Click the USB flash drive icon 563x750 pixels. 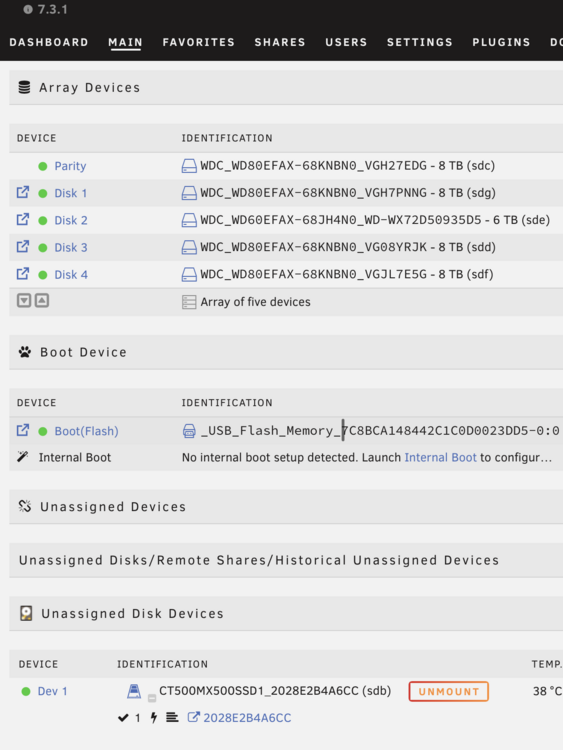point(189,431)
